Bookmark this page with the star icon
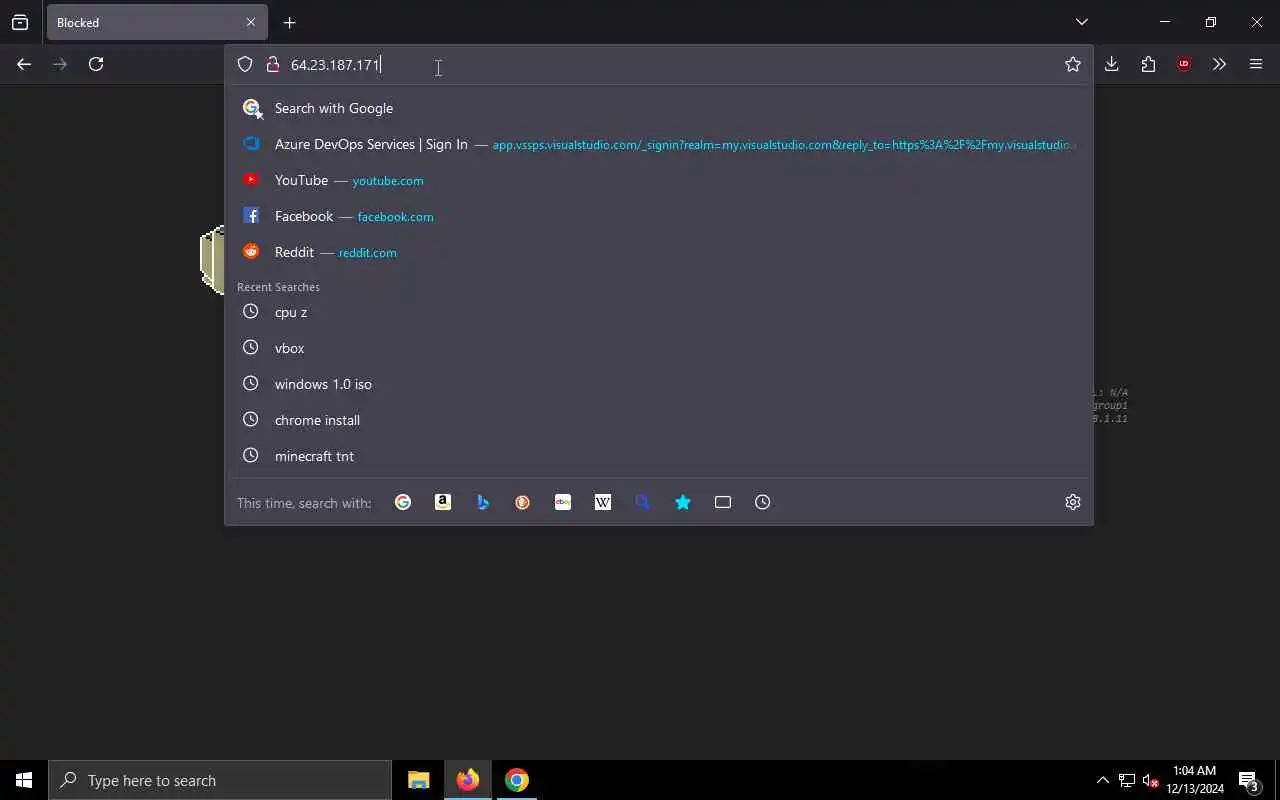The image size is (1280, 800). pos(1073,64)
